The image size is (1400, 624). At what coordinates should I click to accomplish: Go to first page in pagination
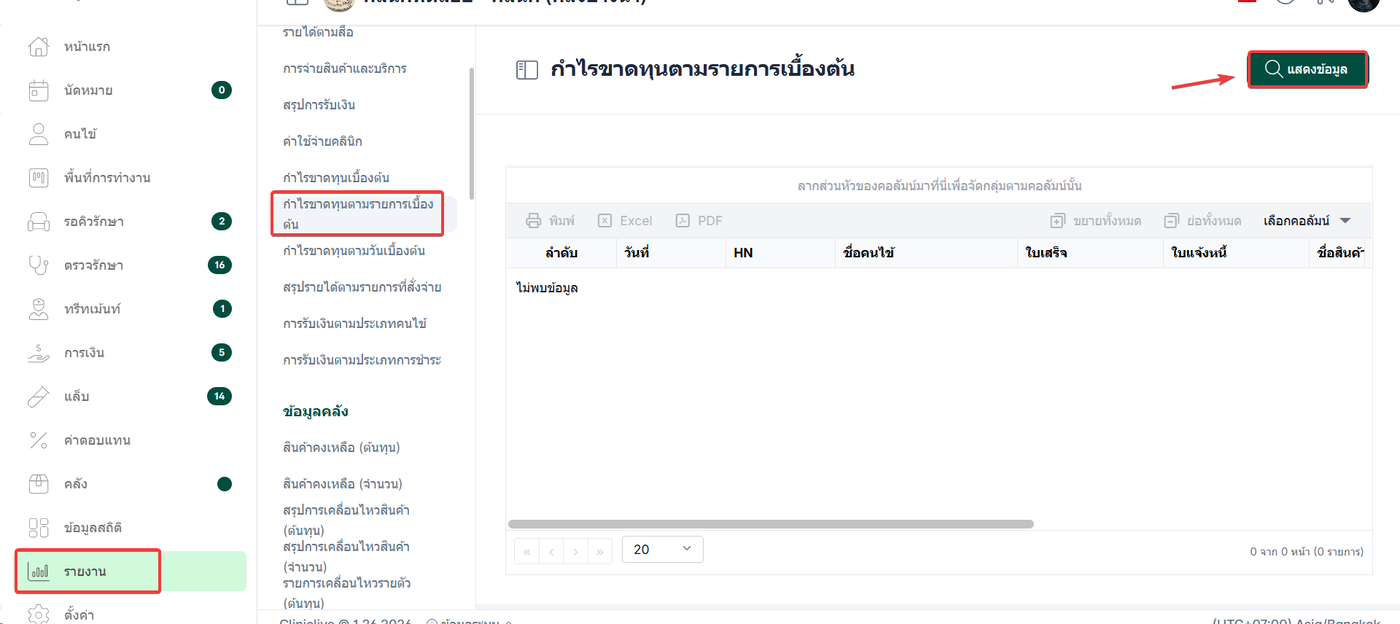(527, 551)
